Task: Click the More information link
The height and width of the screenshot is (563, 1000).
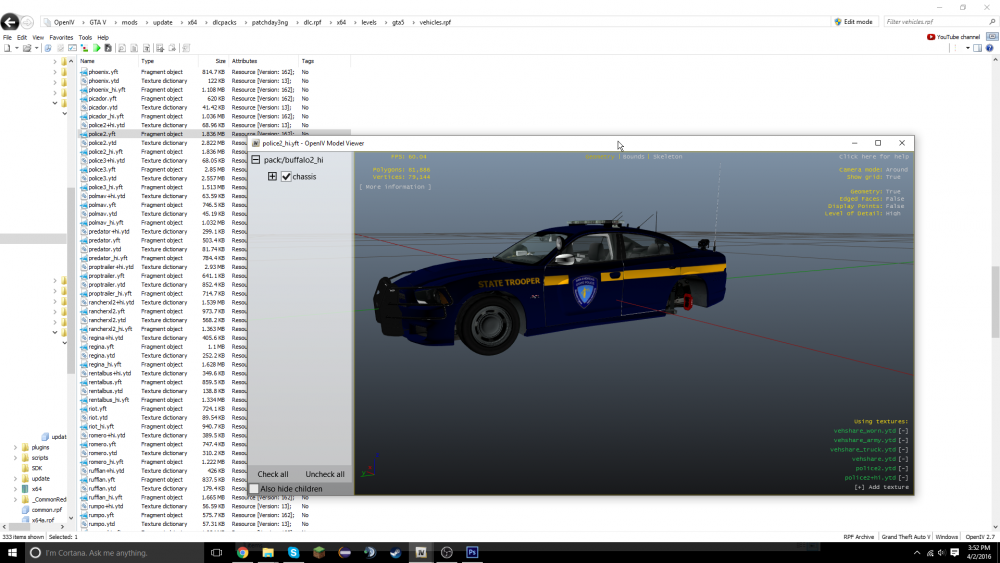Action: [x=395, y=187]
